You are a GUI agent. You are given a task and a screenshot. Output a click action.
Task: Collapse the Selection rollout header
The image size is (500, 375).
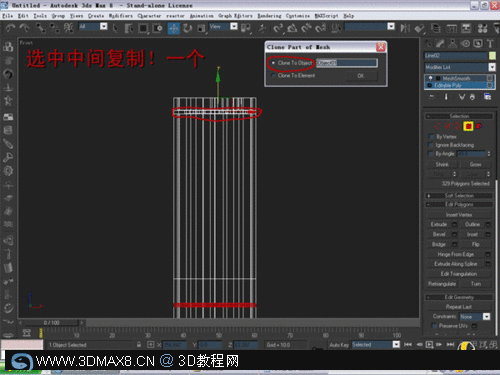[459, 116]
